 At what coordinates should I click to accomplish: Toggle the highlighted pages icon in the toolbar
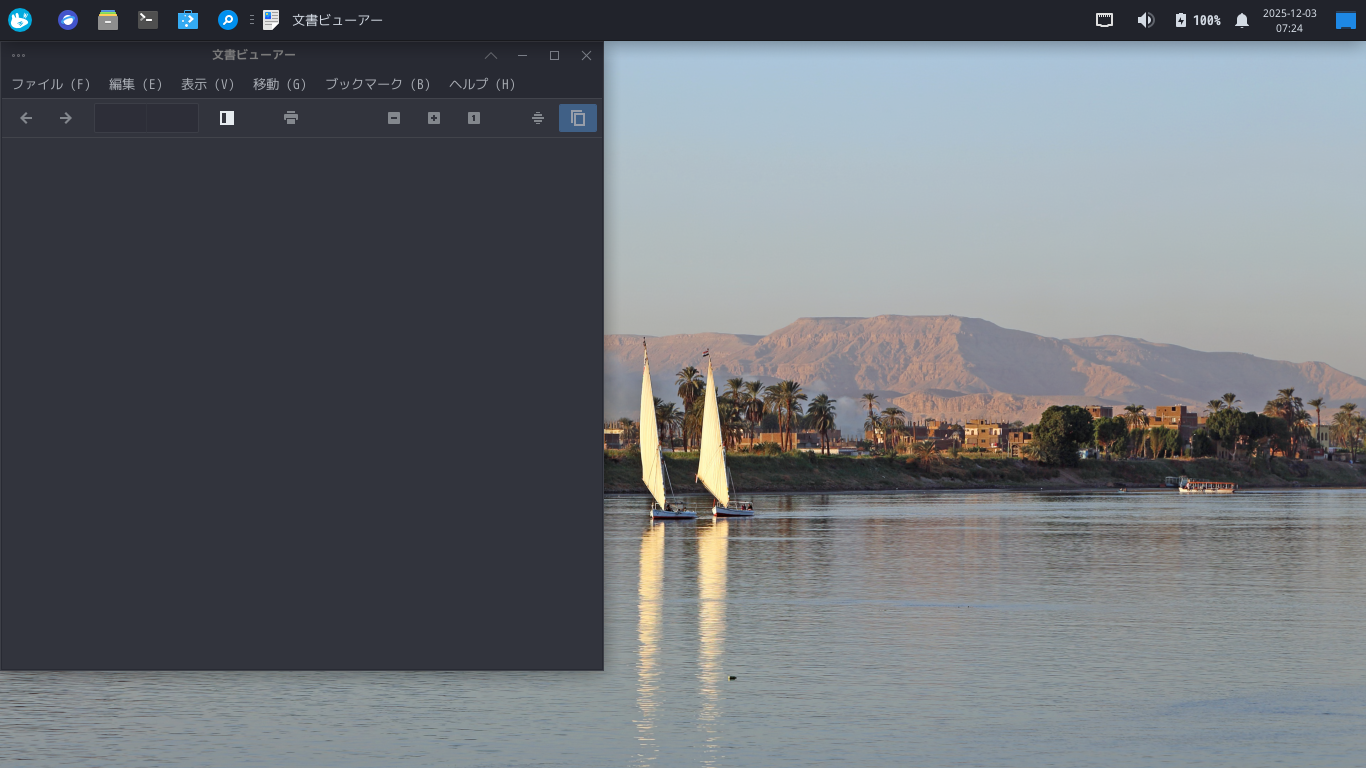[578, 118]
